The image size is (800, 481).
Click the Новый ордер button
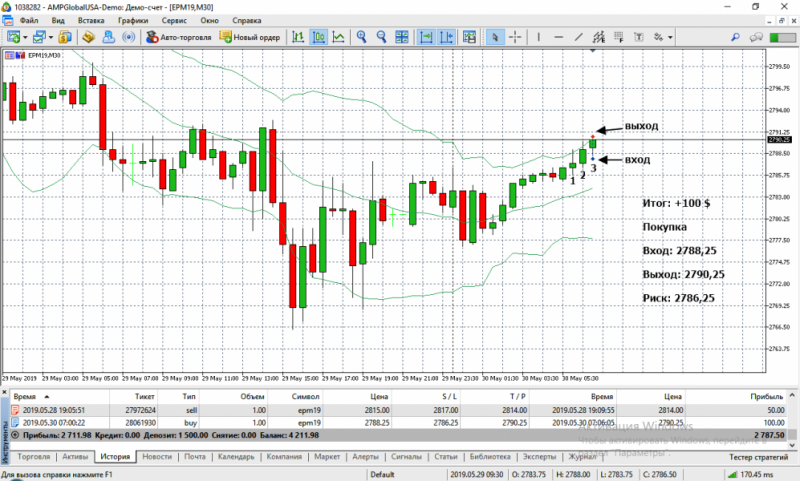(x=250, y=37)
